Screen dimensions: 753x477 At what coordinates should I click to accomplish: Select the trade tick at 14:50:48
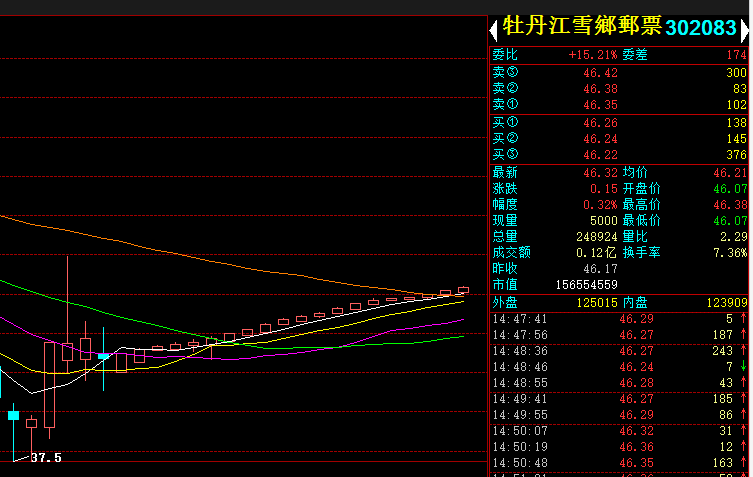tap(619, 463)
